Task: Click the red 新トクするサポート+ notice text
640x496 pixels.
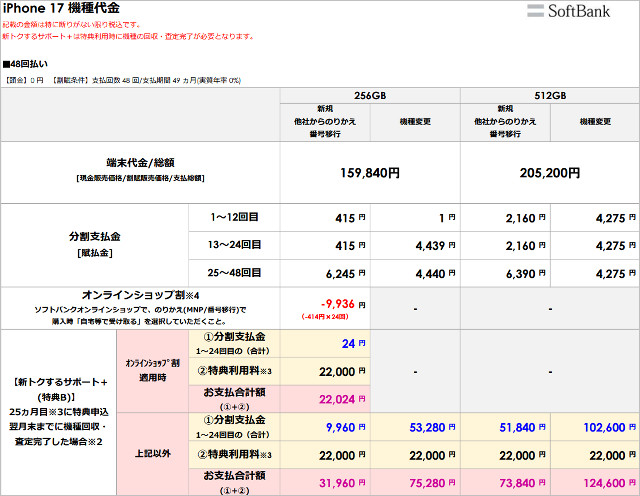Action: coord(128,37)
